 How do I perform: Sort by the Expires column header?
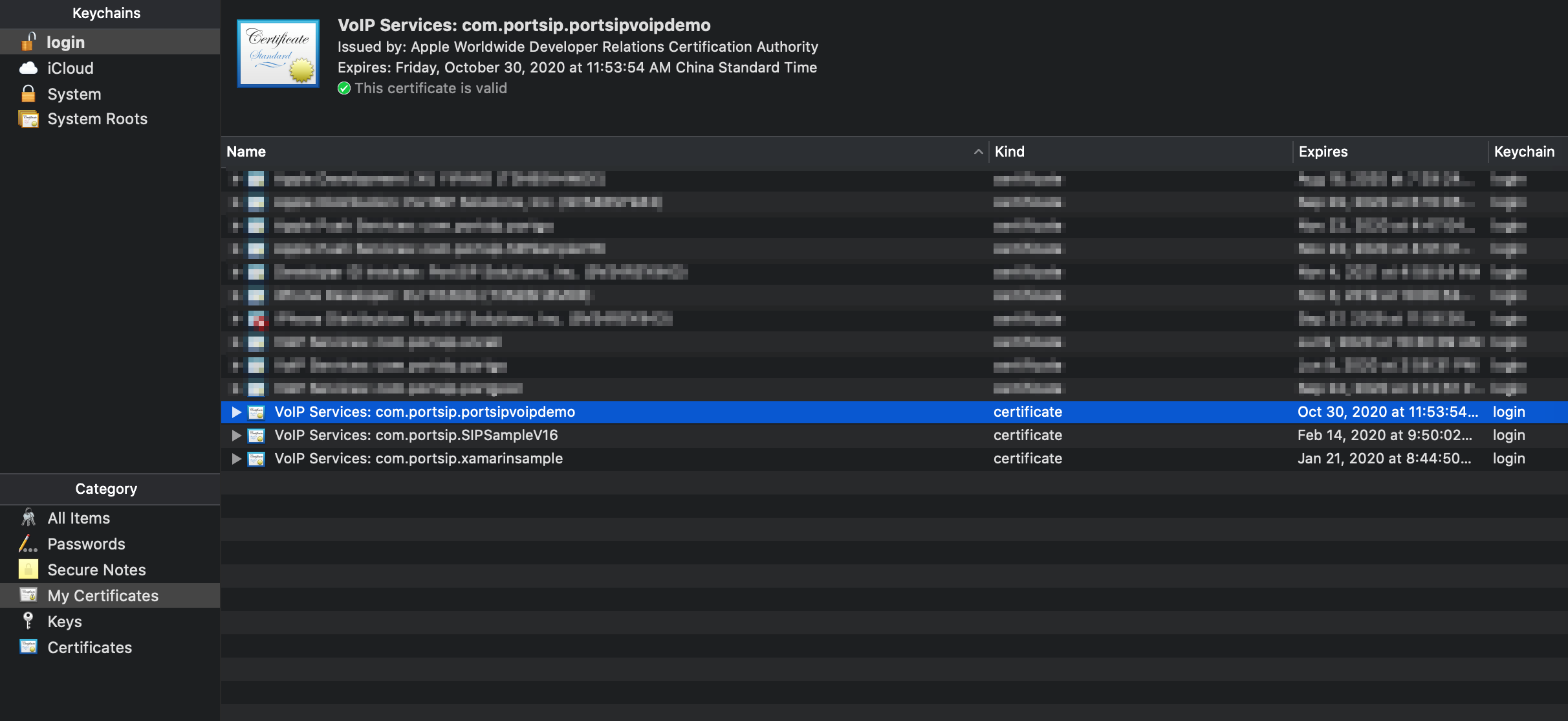click(x=1323, y=151)
